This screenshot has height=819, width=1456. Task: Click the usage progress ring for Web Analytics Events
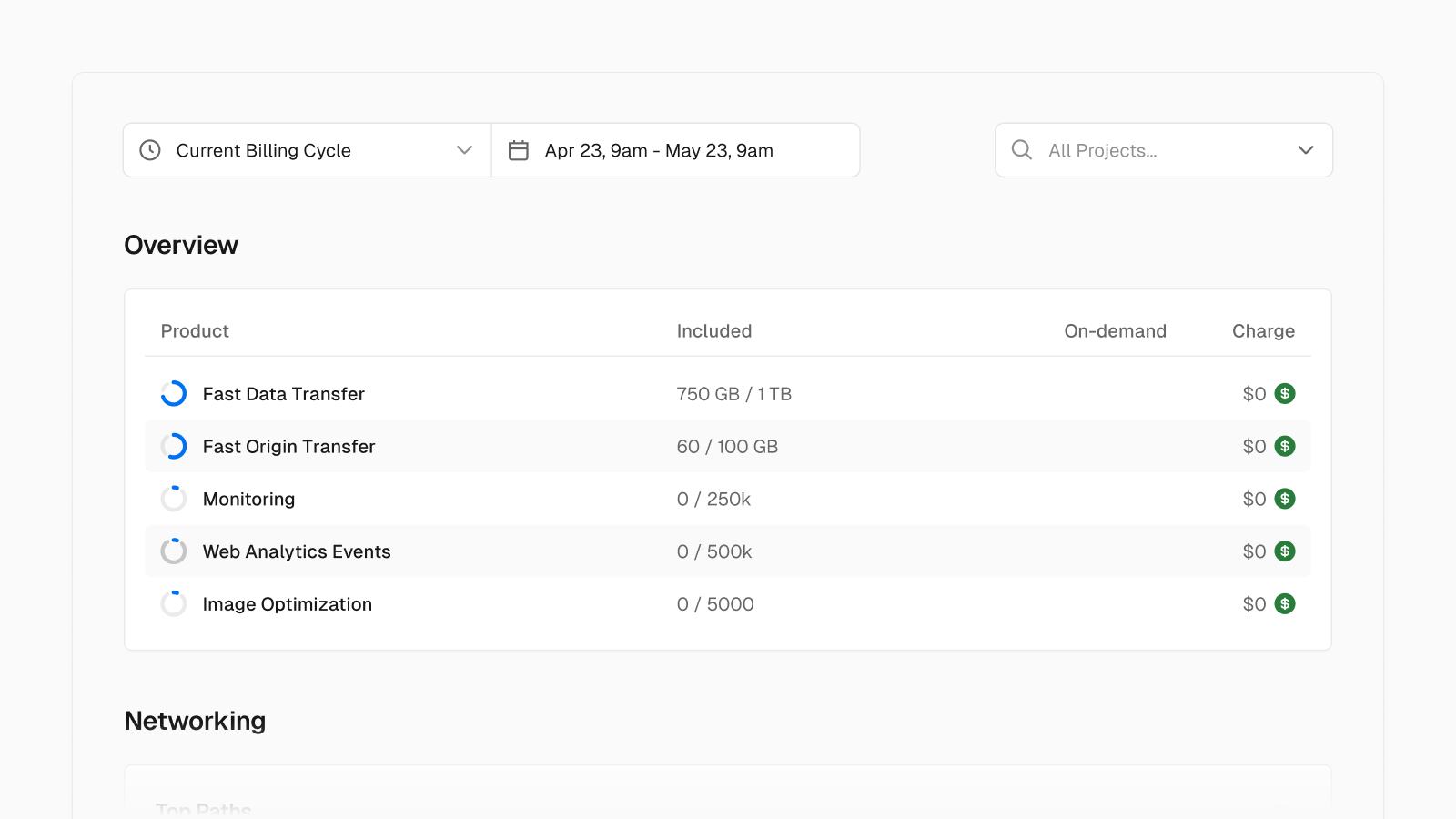point(173,551)
